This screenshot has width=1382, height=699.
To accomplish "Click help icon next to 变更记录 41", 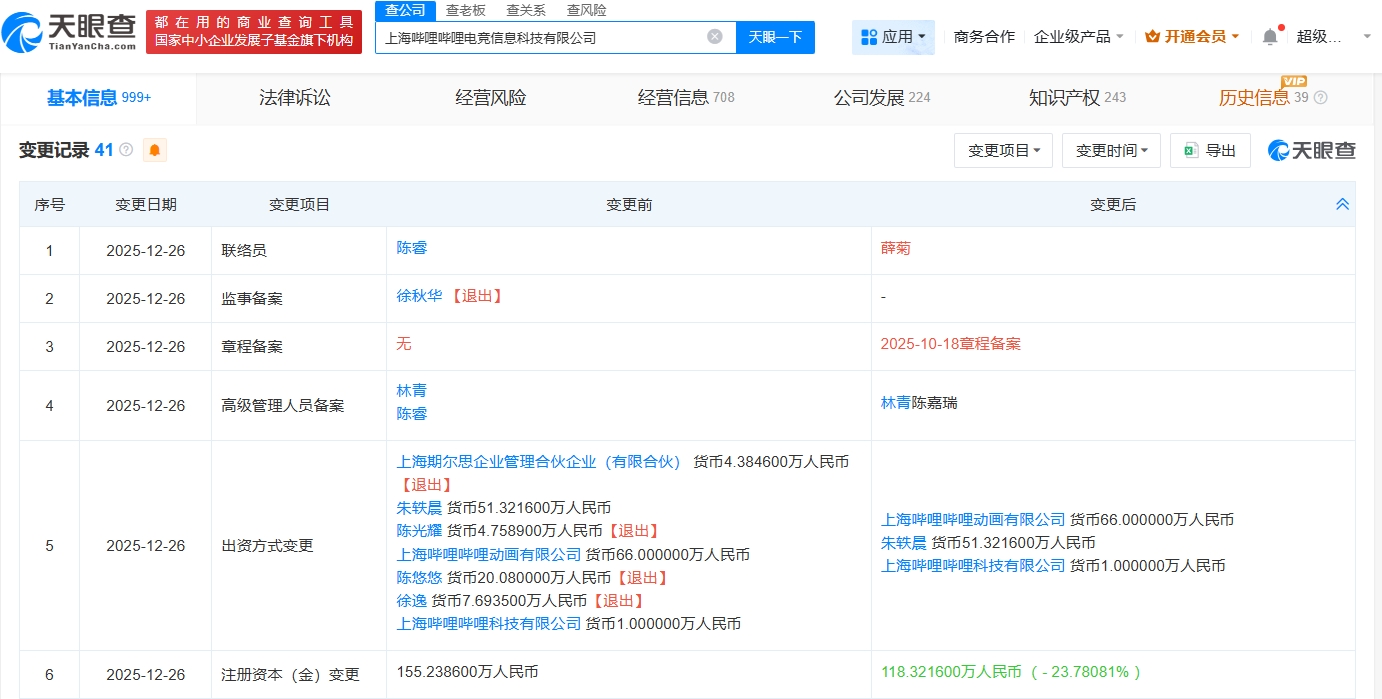I will (126, 150).
